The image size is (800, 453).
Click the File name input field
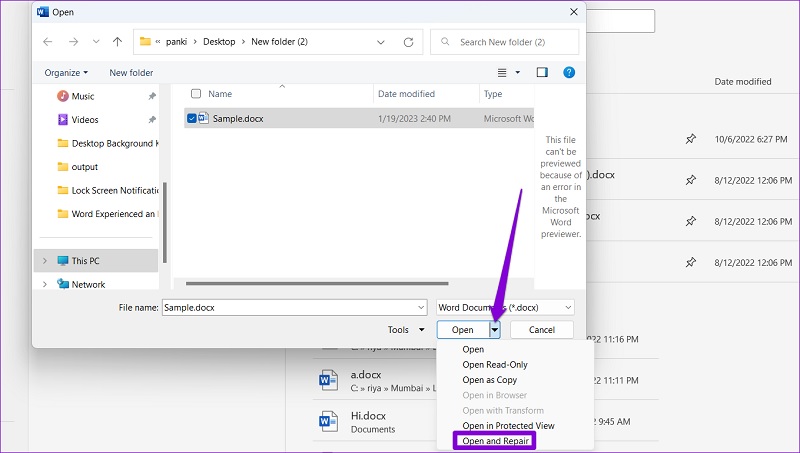pos(294,308)
